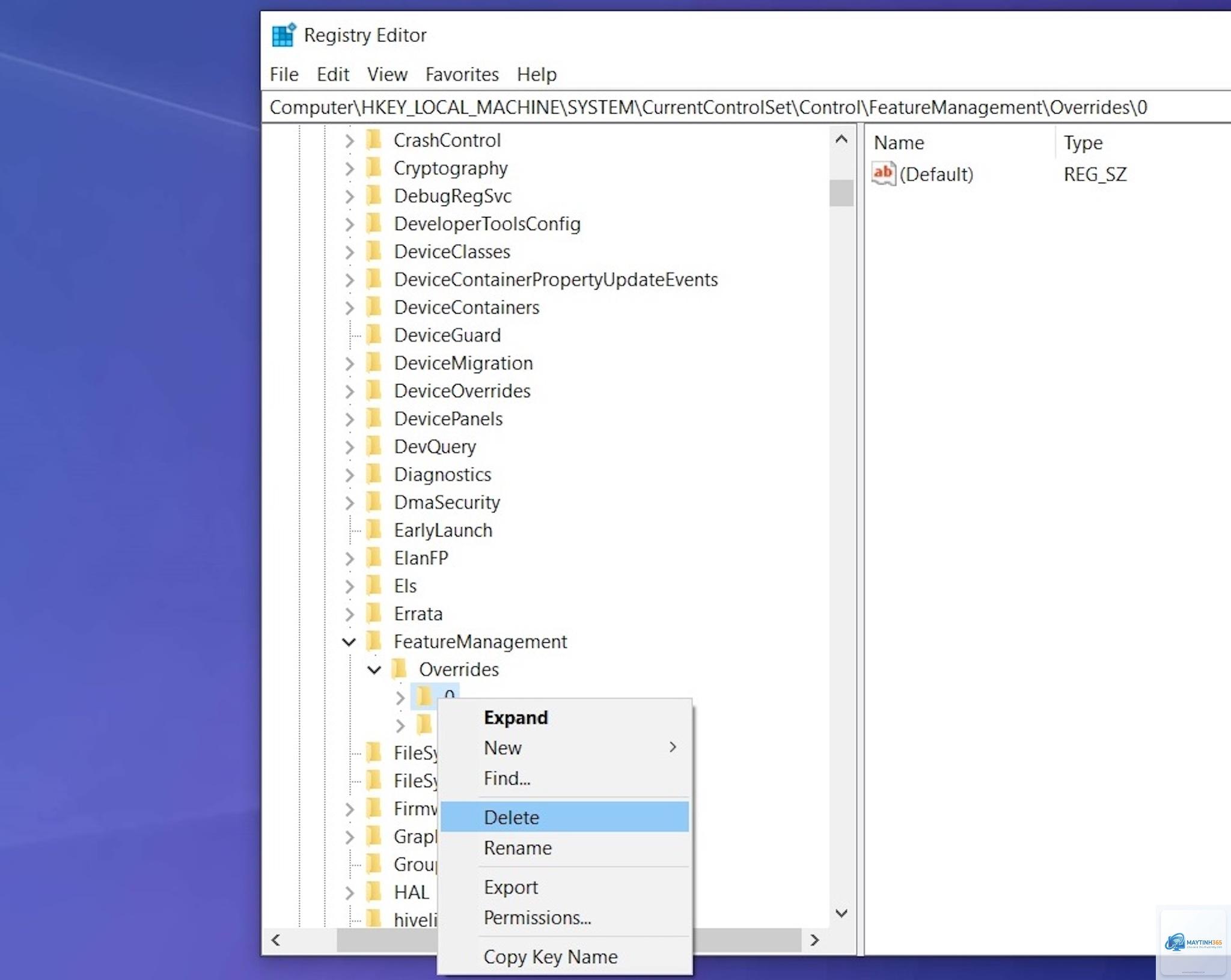Click the CrashControl folder icon
This screenshot has height=980, width=1231.
(374, 140)
